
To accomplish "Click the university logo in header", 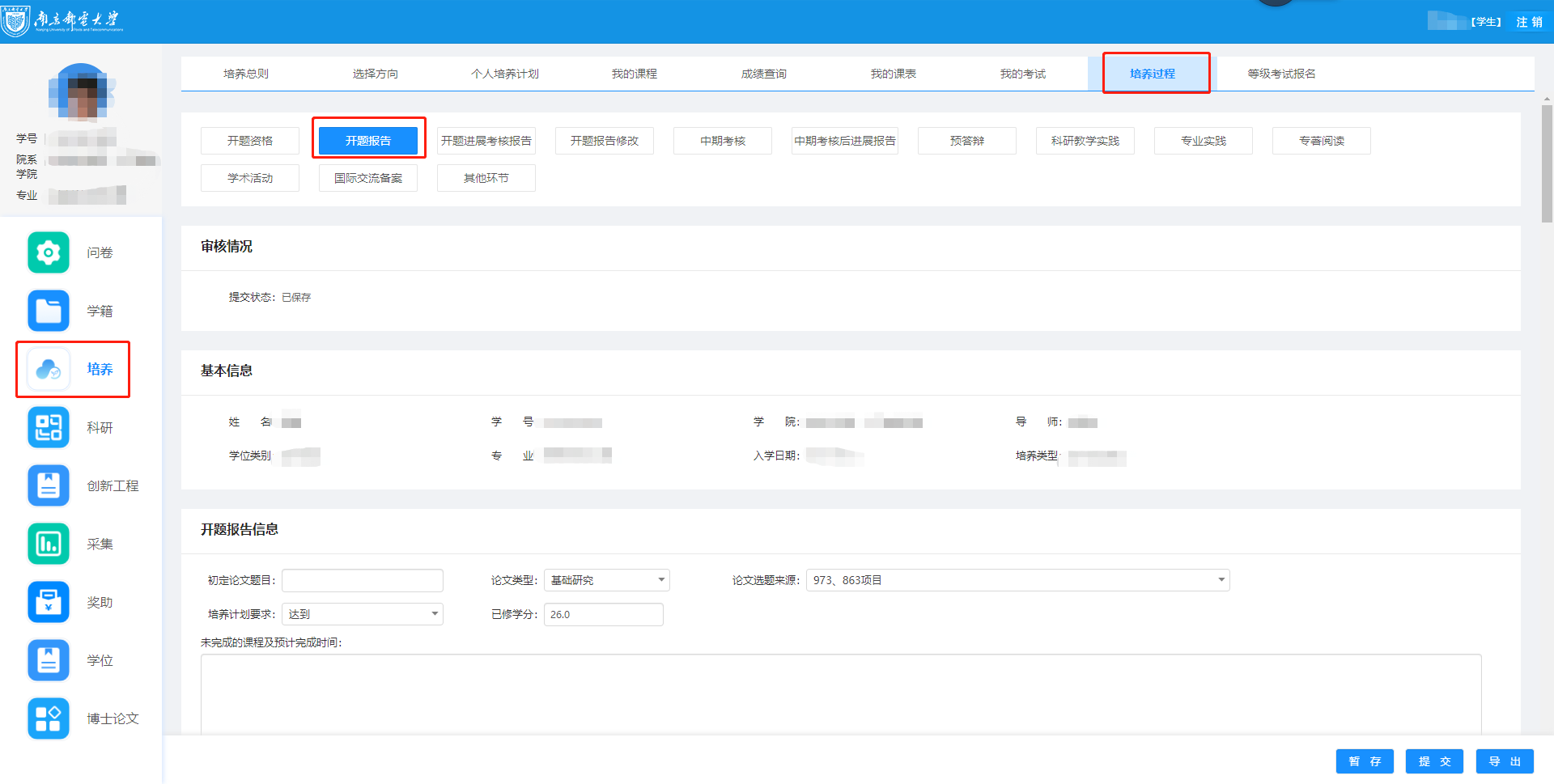I will point(63,20).
